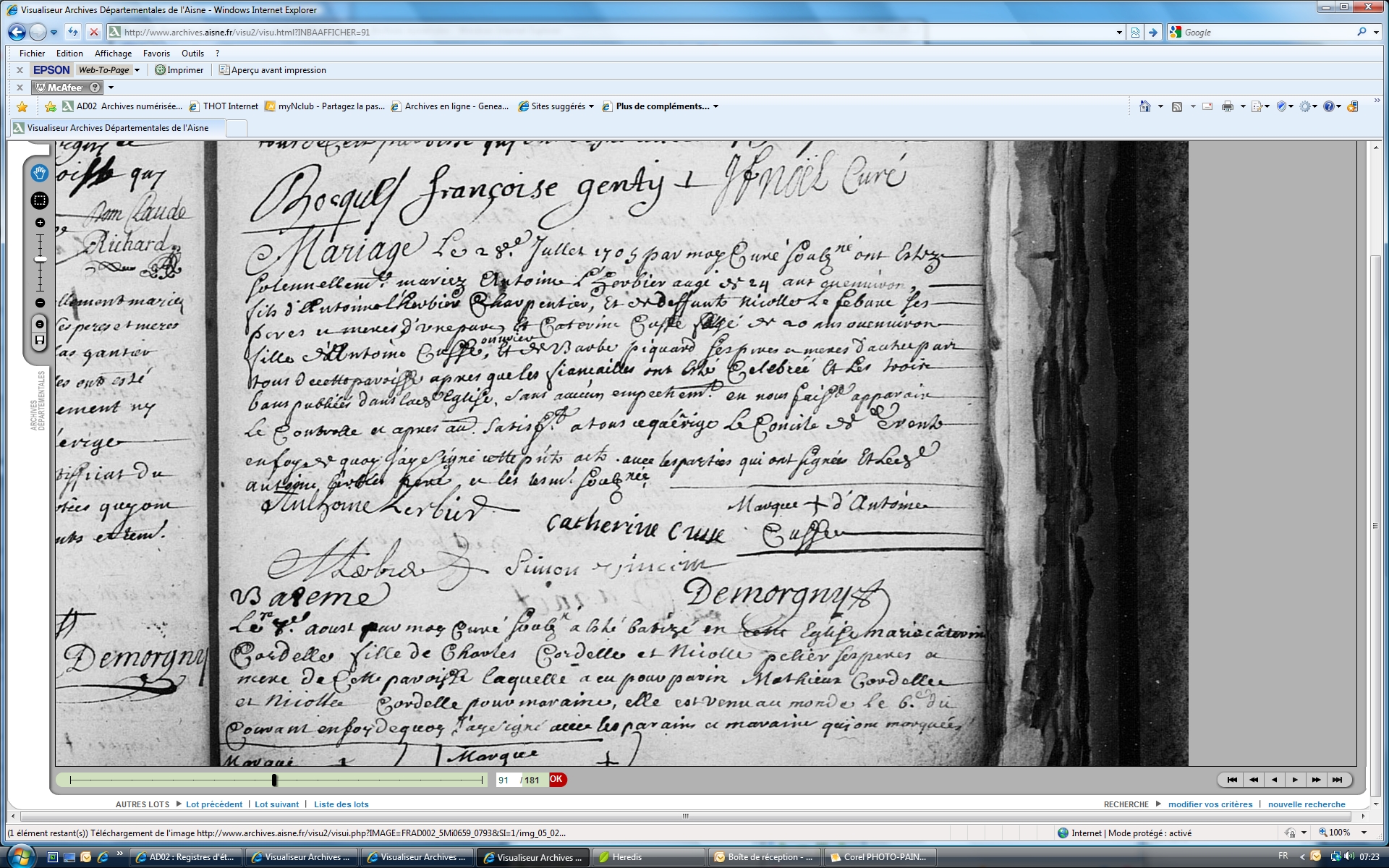Reset image to fit with equals icon
This screenshot has height=868, width=1389.
40,324
